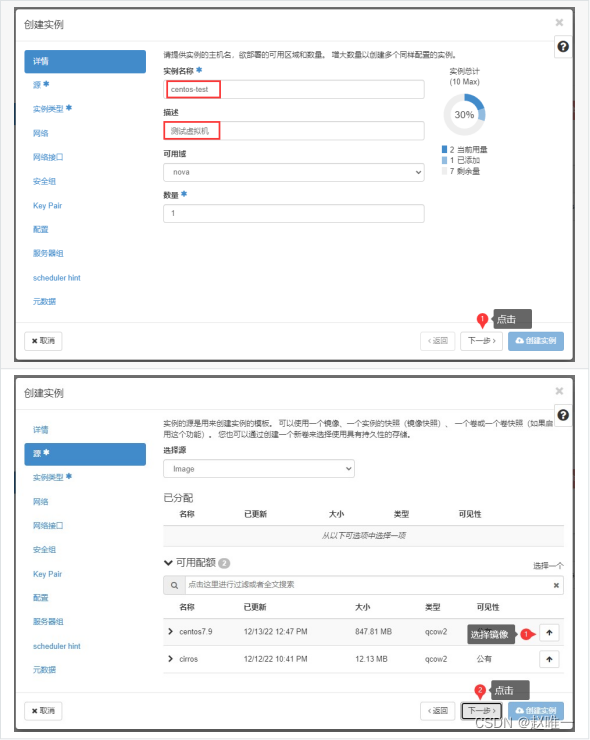This screenshot has height=740, width=590.
Task: Click 创建实例 button in lower dialog
Action: 536,711
